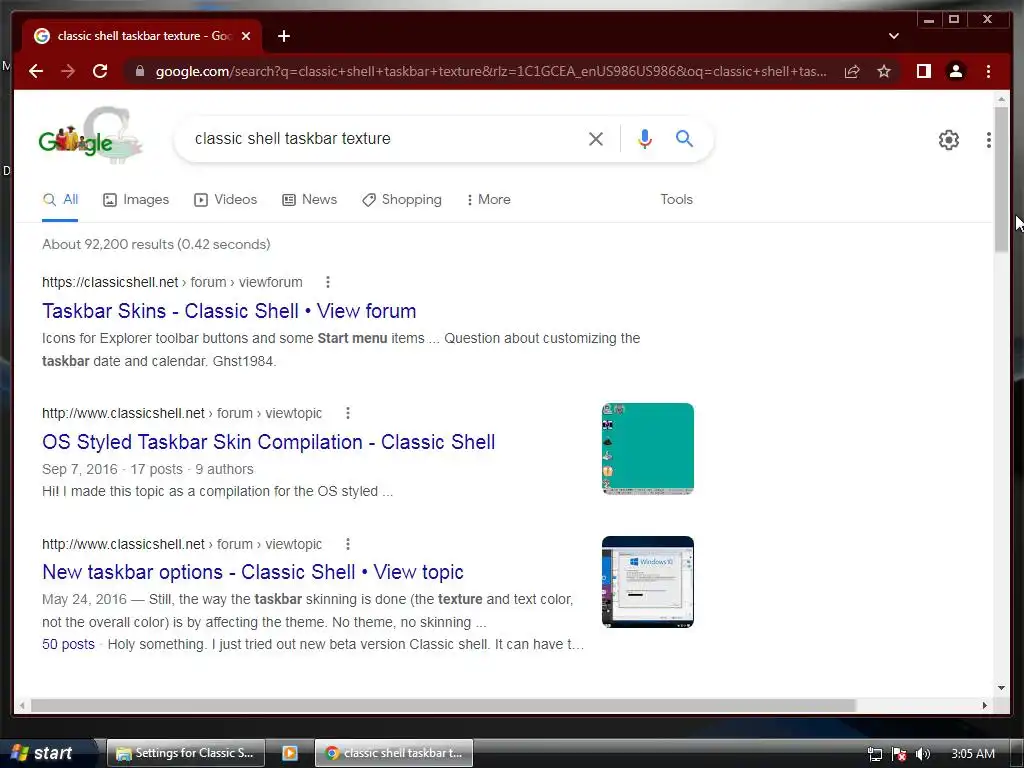This screenshot has height=768, width=1024.
Task: Click the security flag tray icon
Action: [899, 754]
